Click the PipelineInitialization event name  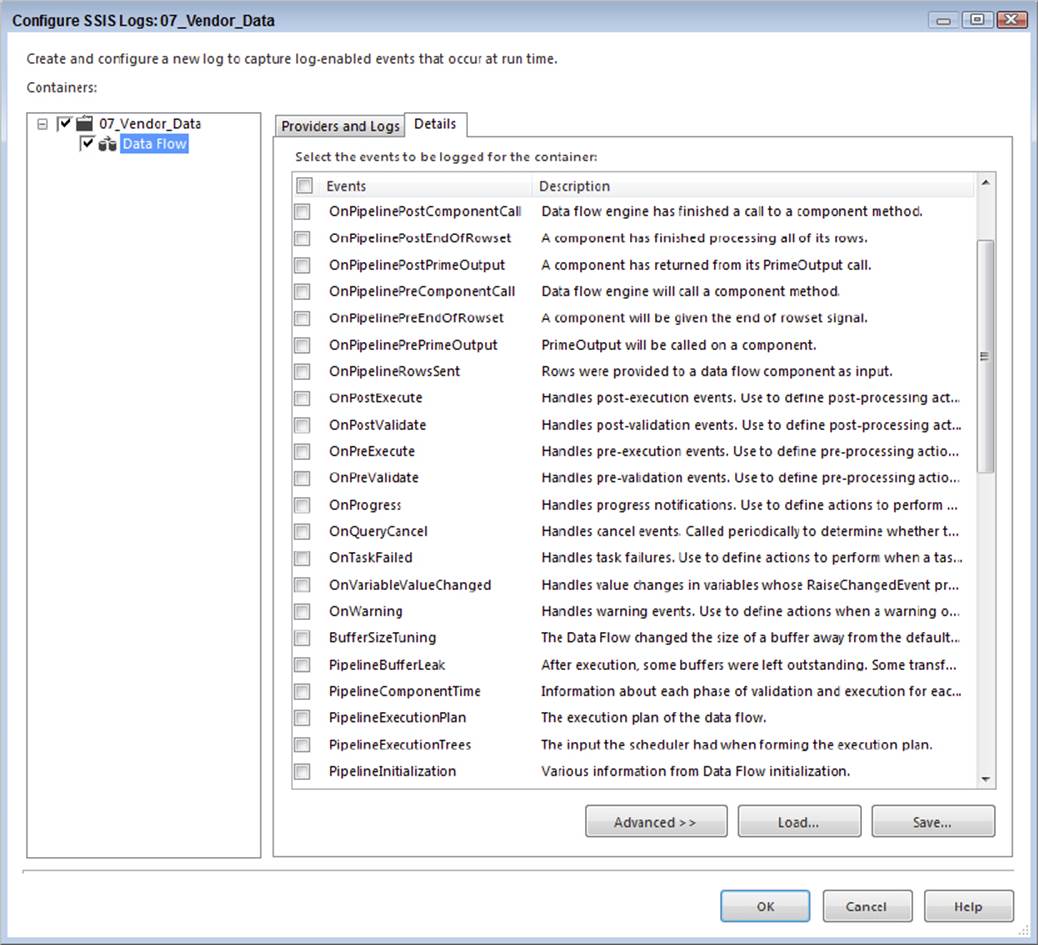tap(393, 772)
